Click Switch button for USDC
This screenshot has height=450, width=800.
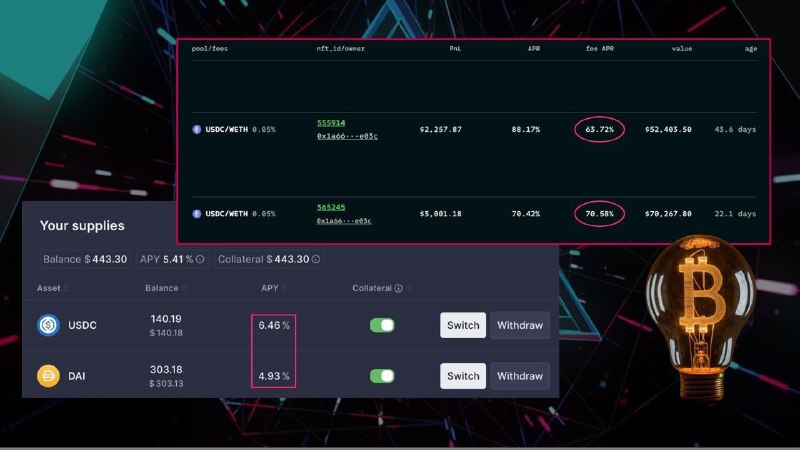coord(463,325)
